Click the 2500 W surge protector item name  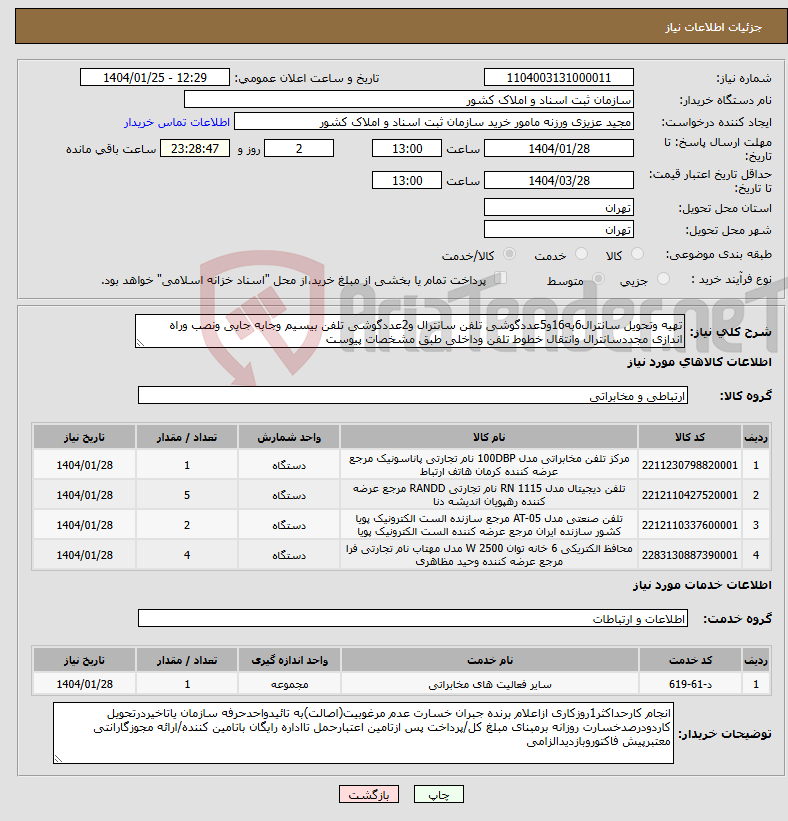pos(489,554)
